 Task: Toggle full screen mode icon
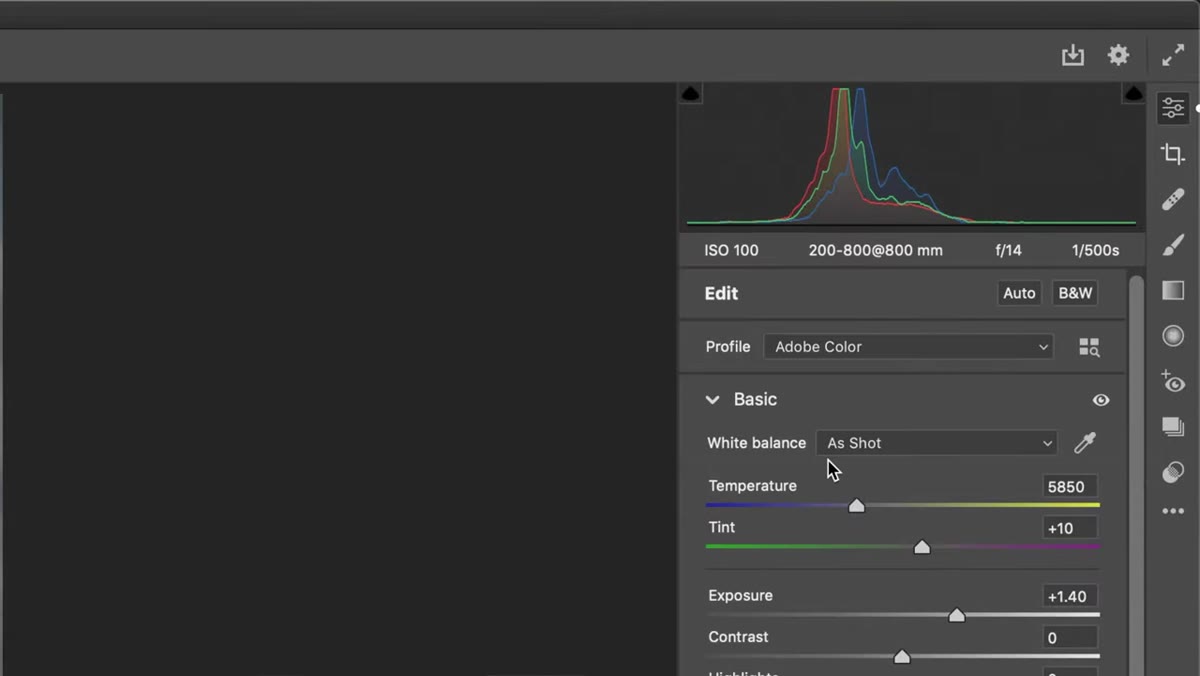[1173, 56]
